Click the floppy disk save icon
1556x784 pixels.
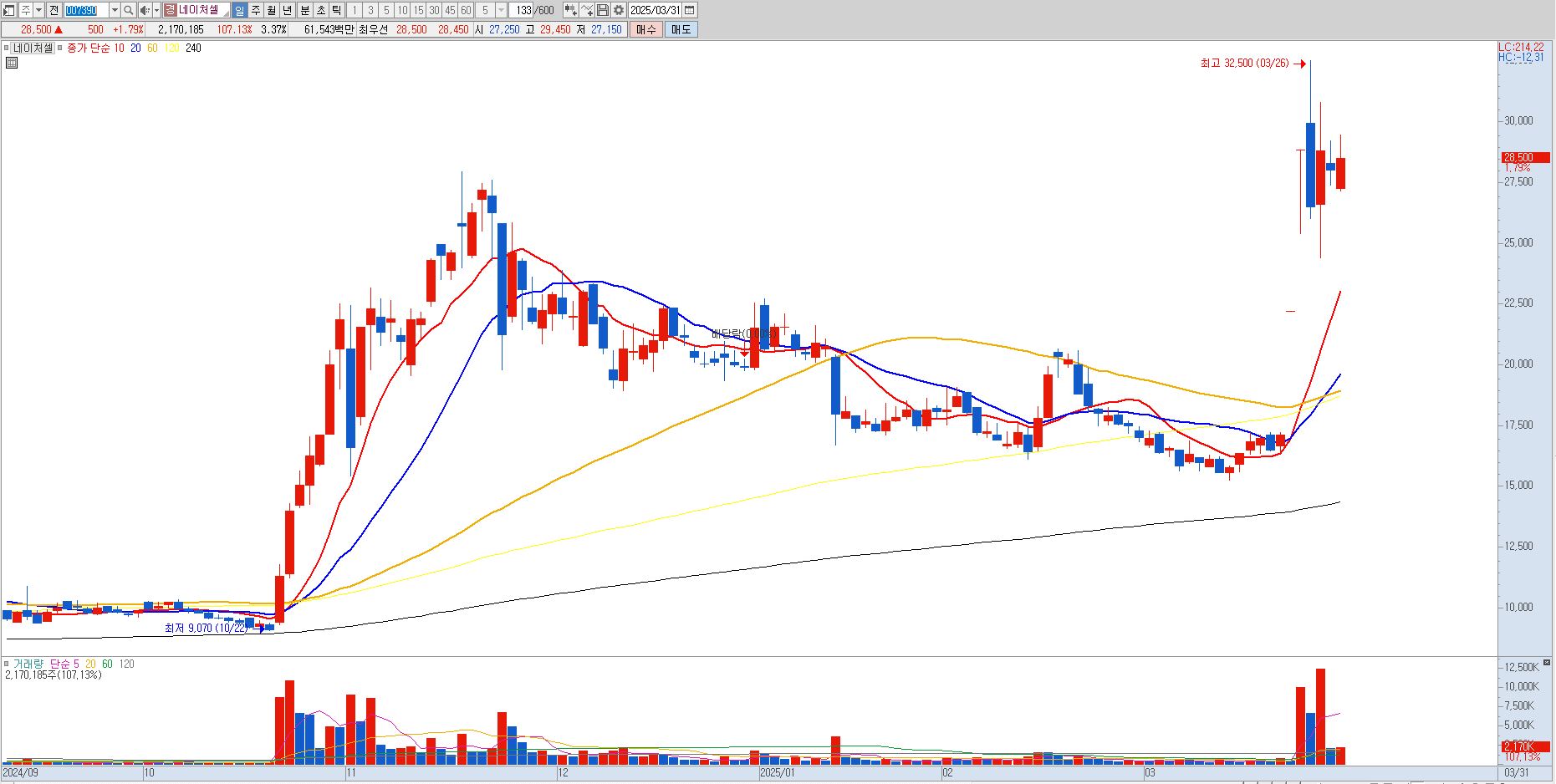point(602,10)
